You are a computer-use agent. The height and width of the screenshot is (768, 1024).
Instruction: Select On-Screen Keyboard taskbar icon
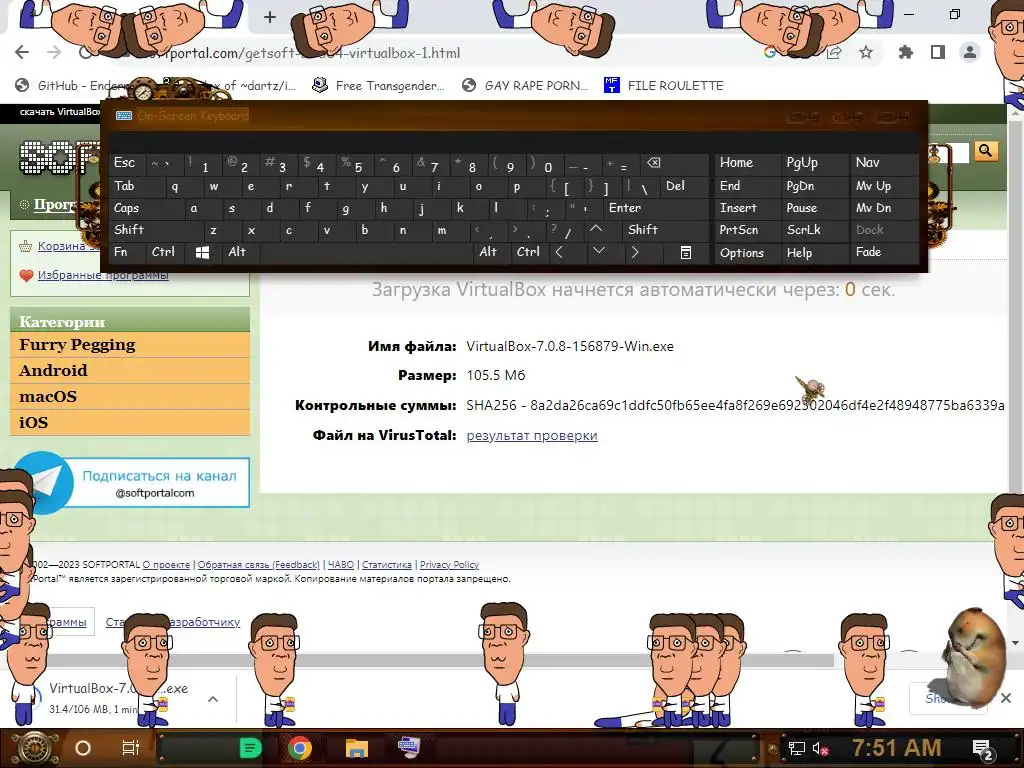point(409,746)
